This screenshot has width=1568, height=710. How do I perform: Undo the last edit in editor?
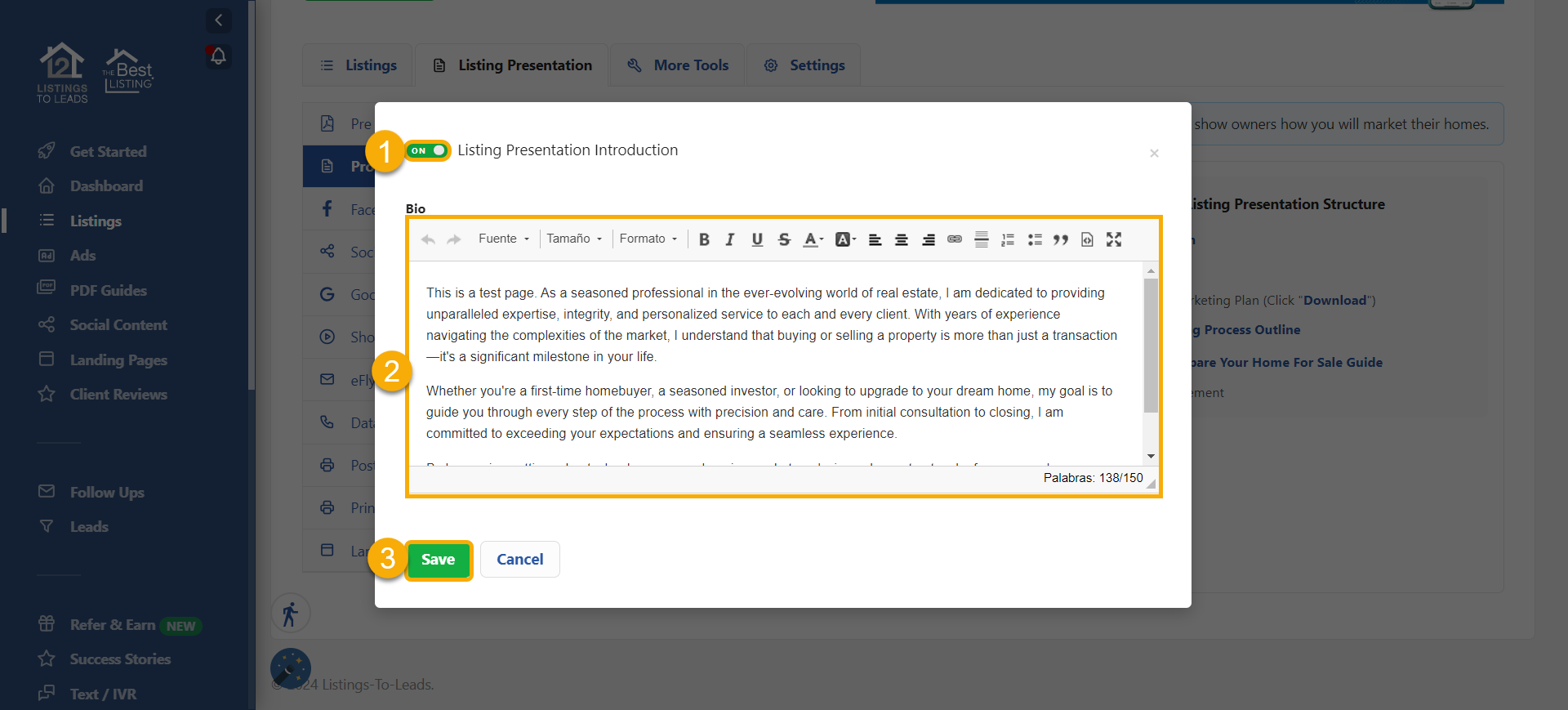pos(428,239)
